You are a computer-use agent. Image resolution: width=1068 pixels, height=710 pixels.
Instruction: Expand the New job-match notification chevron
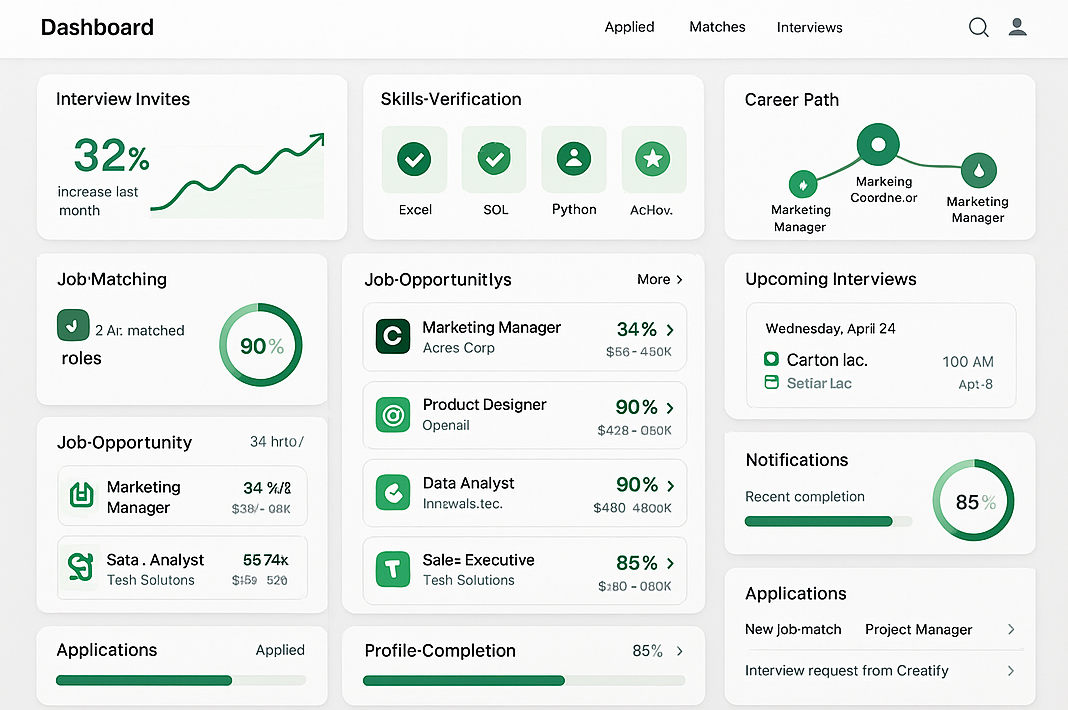(1011, 629)
